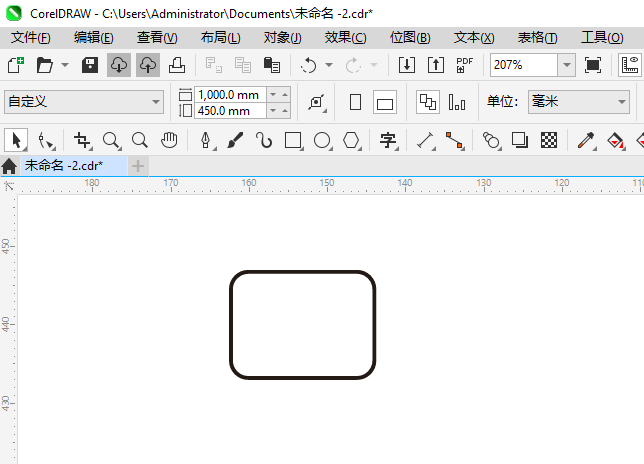Toggle full-screen preview button

coord(593,65)
